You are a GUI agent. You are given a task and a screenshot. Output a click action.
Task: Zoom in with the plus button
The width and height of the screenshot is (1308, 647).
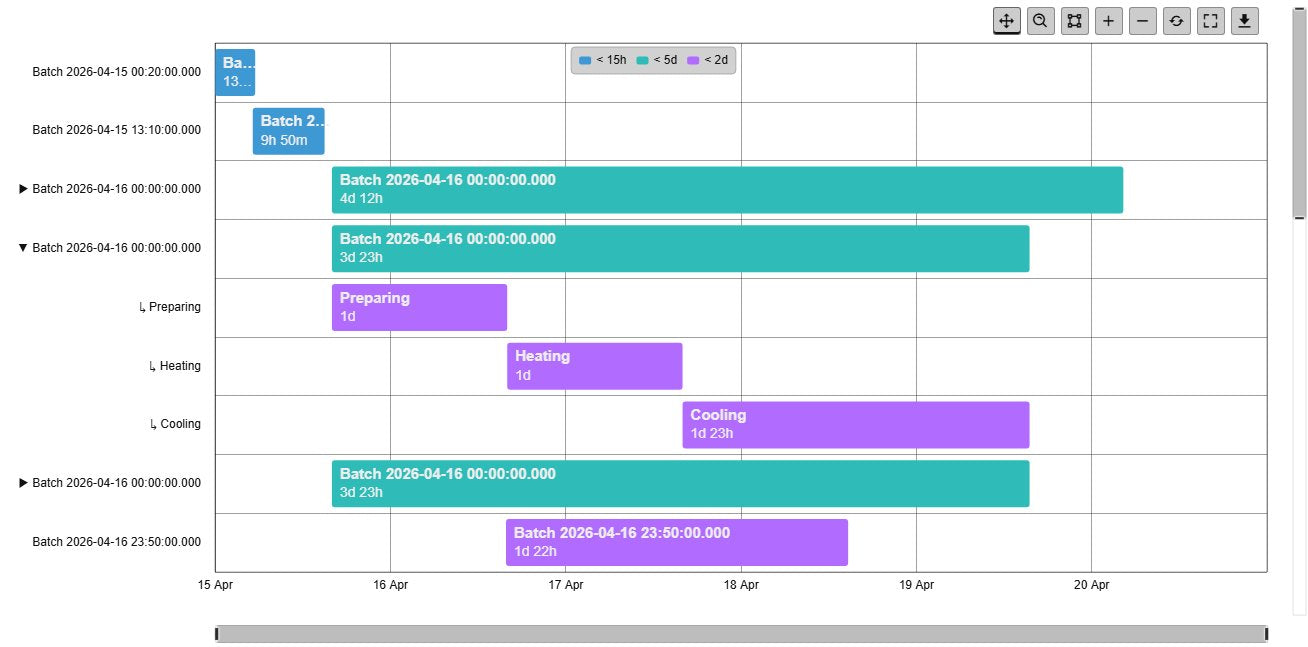click(1109, 21)
